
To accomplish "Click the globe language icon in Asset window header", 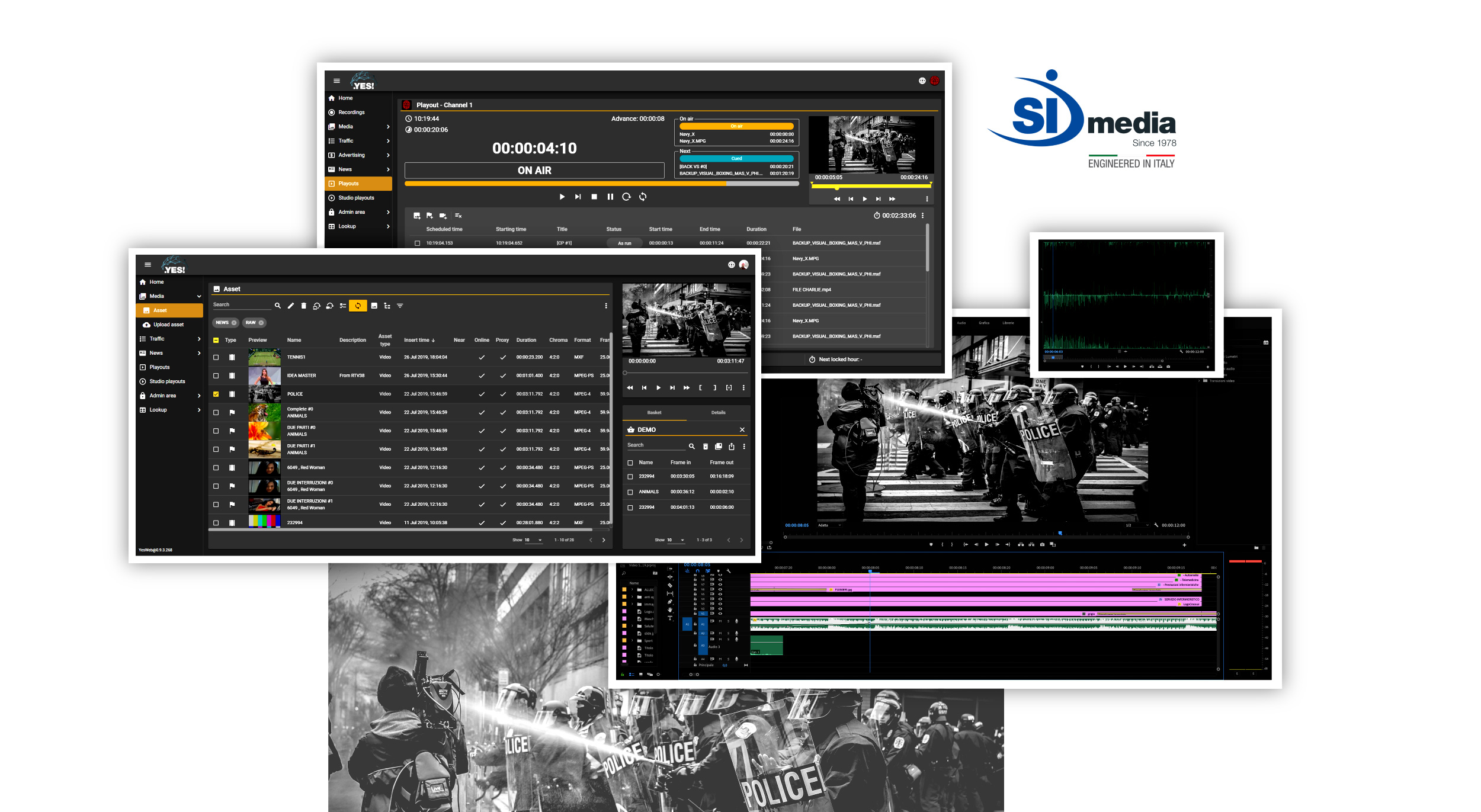I will coord(731,265).
